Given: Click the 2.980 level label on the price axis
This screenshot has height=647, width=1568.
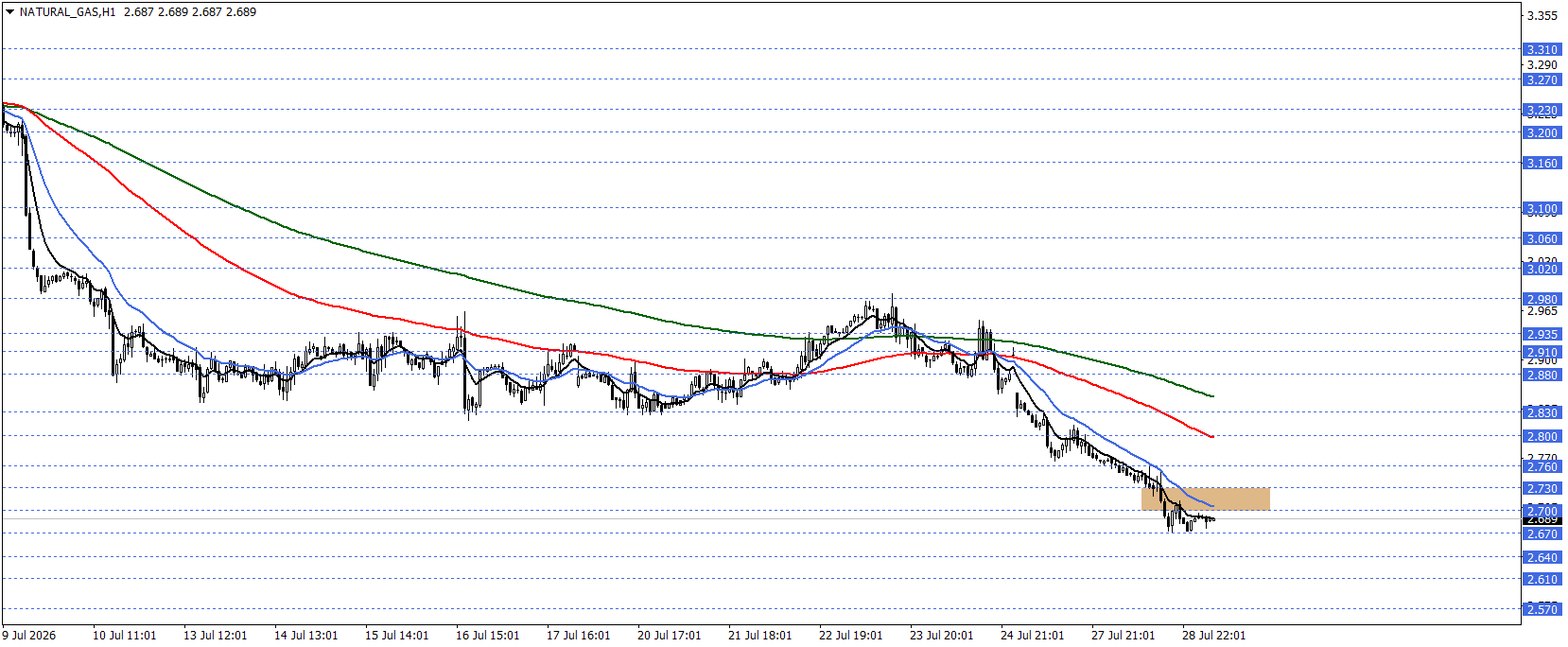Looking at the screenshot, I should tap(1542, 299).
